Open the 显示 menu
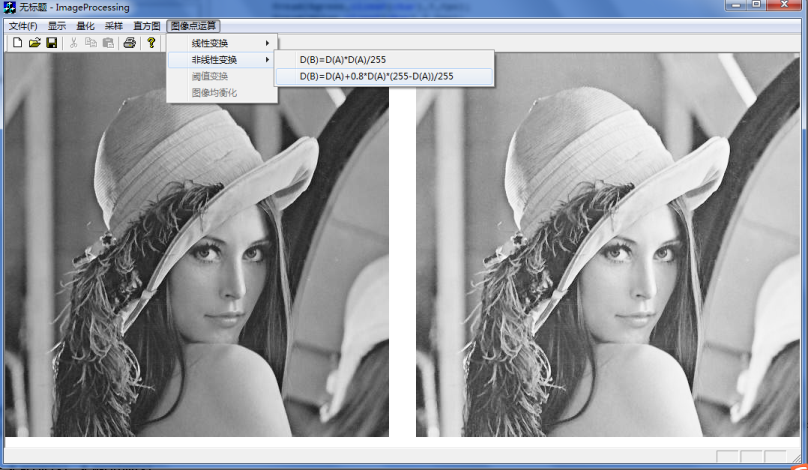This screenshot has height=470, width=808. pos(57,26)
